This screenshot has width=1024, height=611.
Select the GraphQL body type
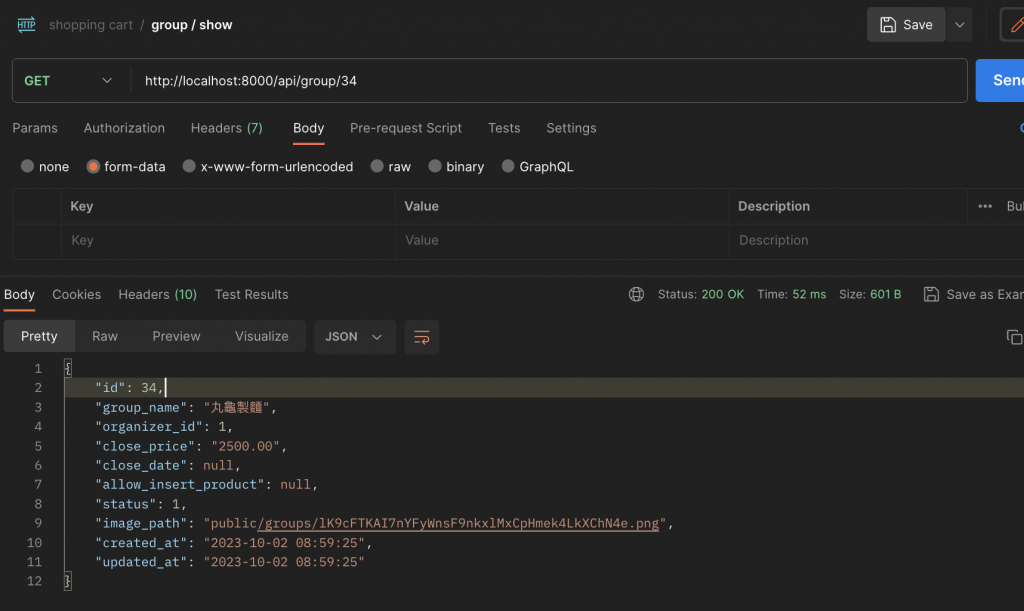[x=508, y=167]
